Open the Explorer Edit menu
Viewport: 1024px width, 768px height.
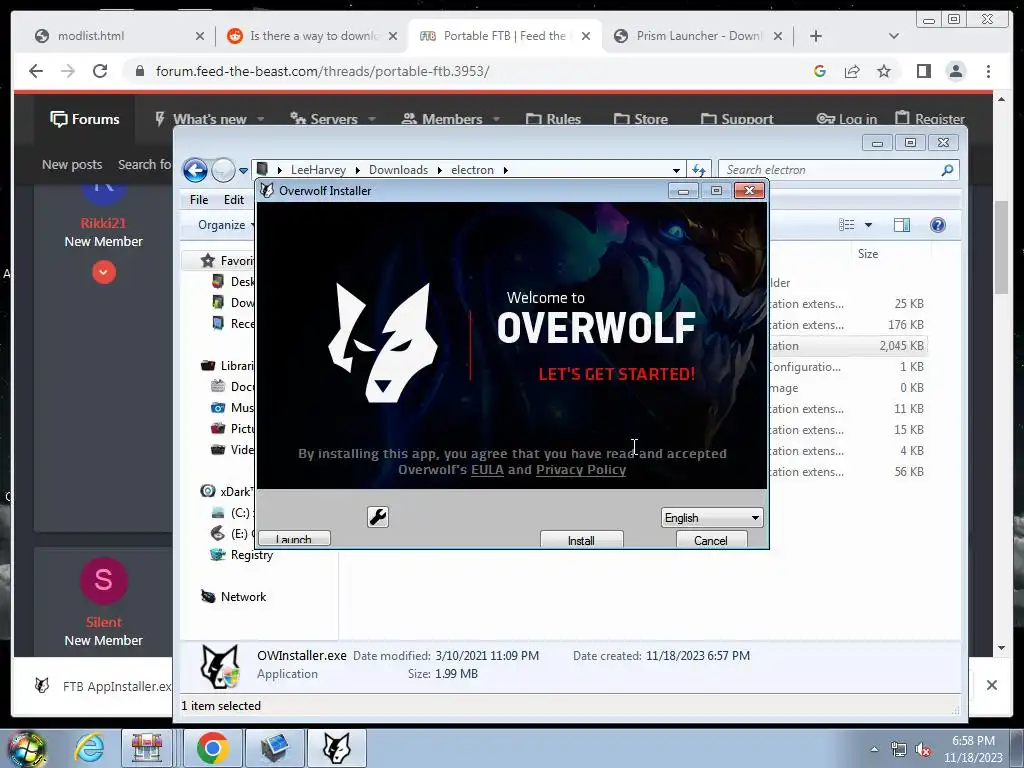click(234, 200)
